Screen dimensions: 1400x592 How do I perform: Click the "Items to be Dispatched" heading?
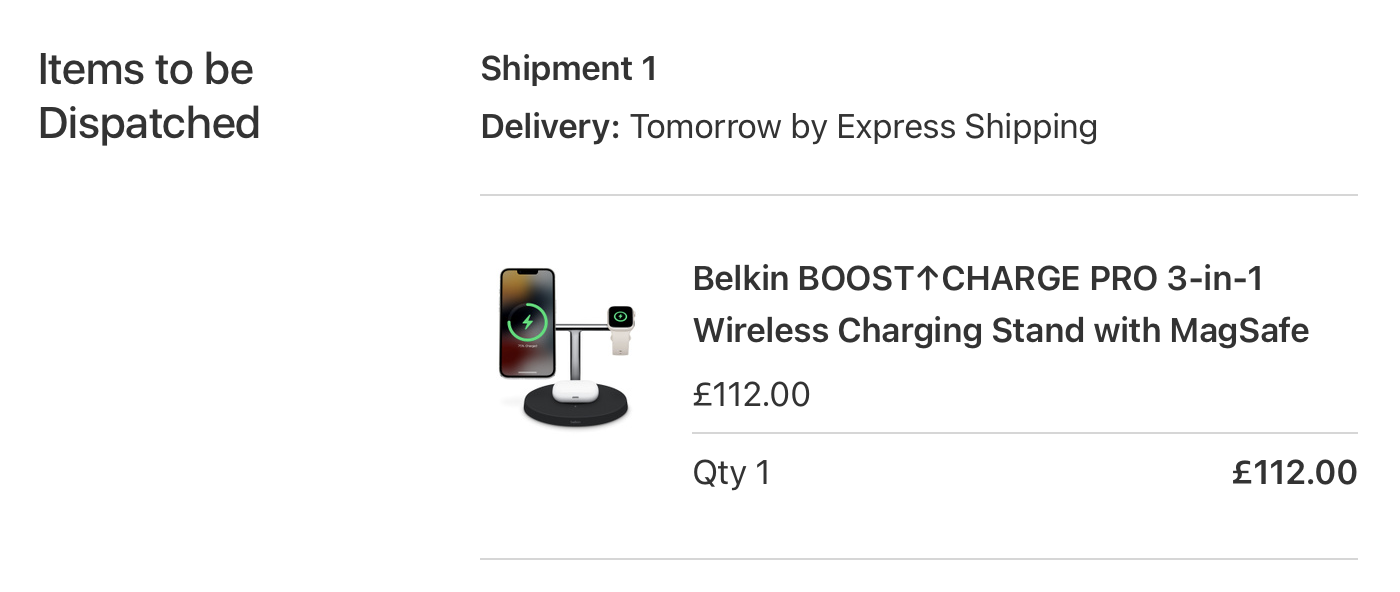[149, 96]
